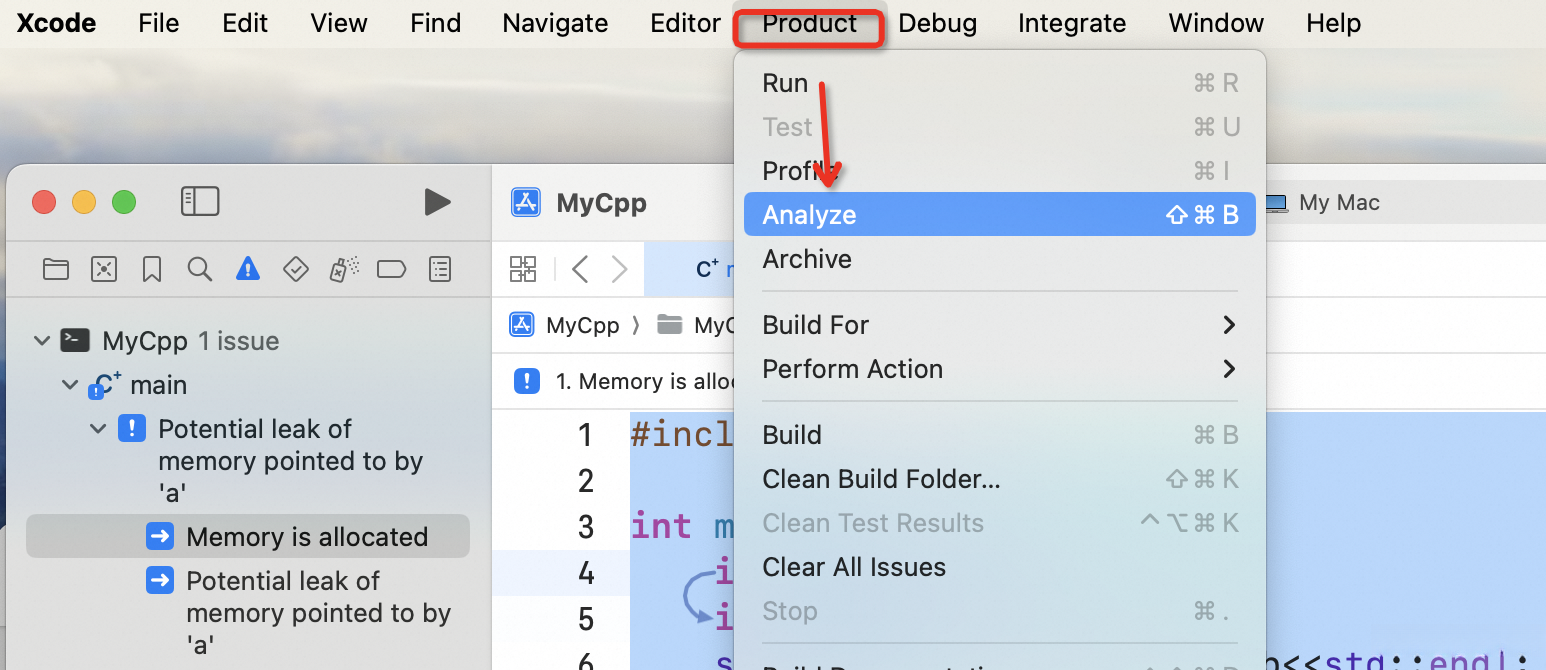Open the Project navigator folder icon
Viewport: 1546px width, 670px height.
tap(56, 269)
